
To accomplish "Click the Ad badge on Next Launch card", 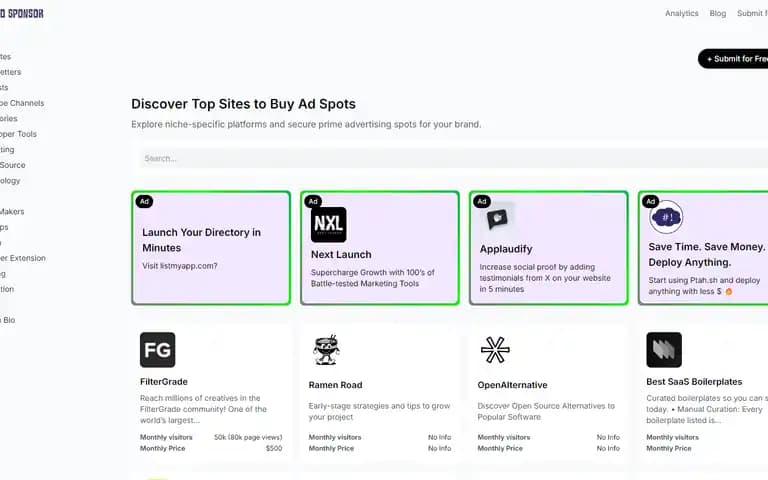I will tap(313, 201).
